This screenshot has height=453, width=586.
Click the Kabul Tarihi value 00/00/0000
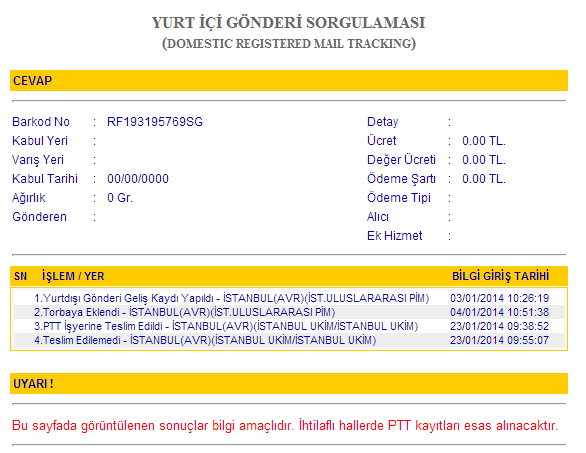138,179
